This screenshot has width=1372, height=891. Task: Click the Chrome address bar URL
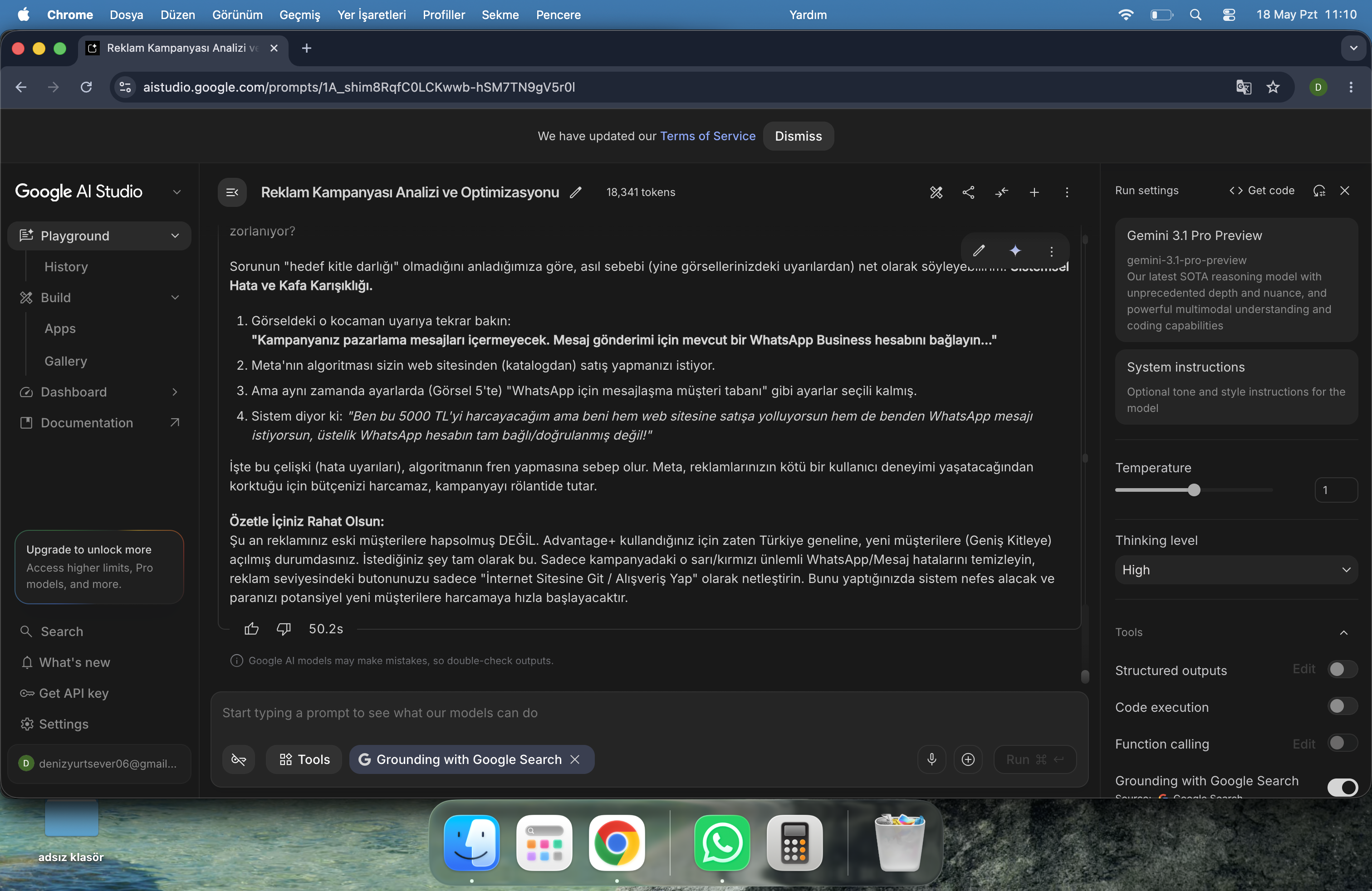click(358, 87)
